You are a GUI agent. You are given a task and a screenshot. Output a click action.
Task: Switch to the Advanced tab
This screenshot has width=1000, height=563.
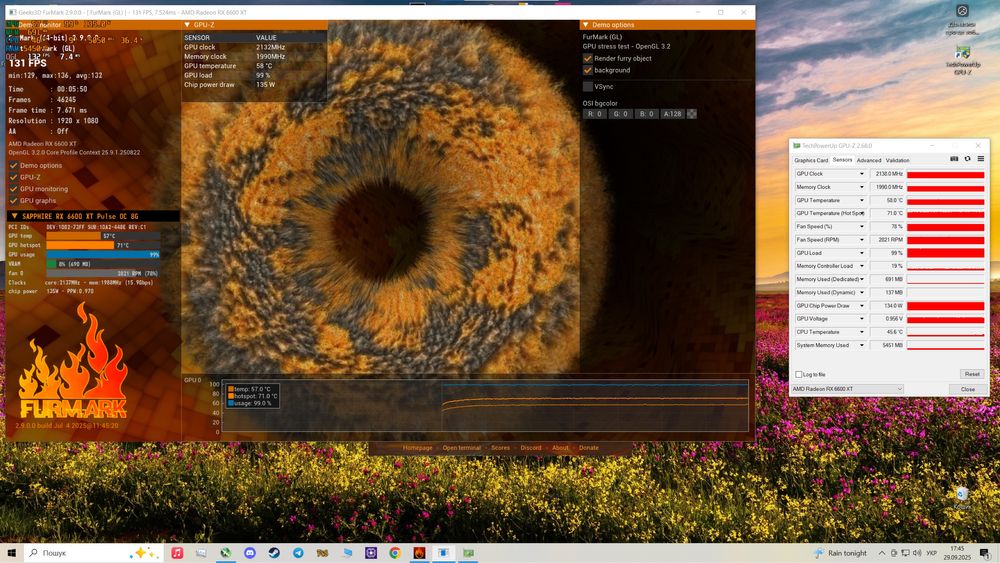click(869, 160)
